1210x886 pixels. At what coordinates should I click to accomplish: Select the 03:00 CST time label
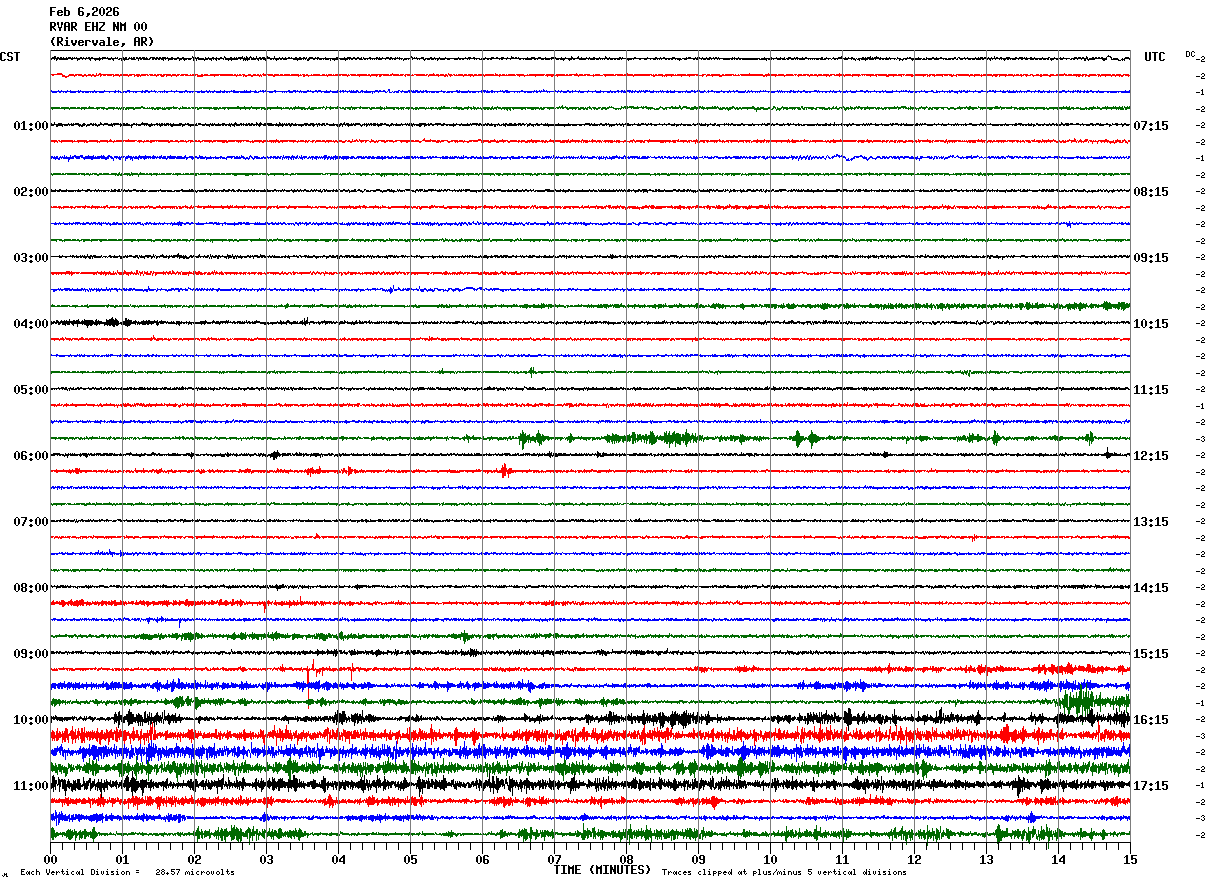31,258
